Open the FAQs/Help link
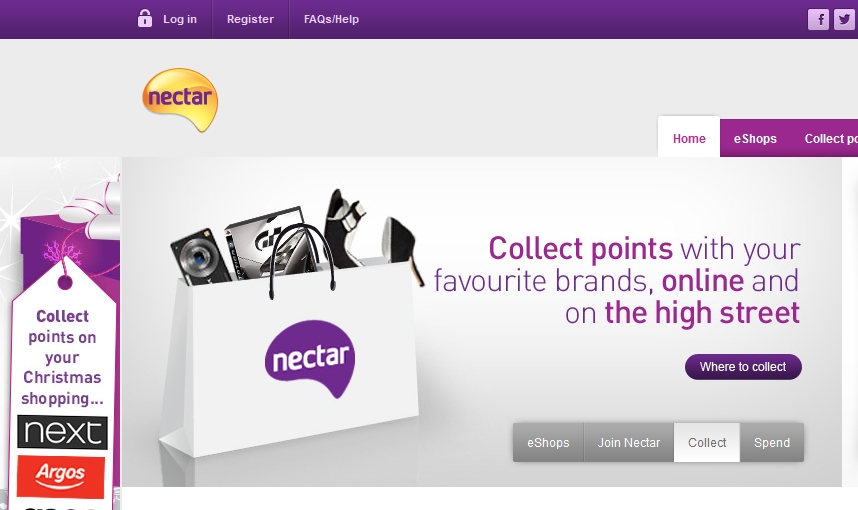Viewport: 858px width, 510px height. pyautogui.click(x=332, y=19)
